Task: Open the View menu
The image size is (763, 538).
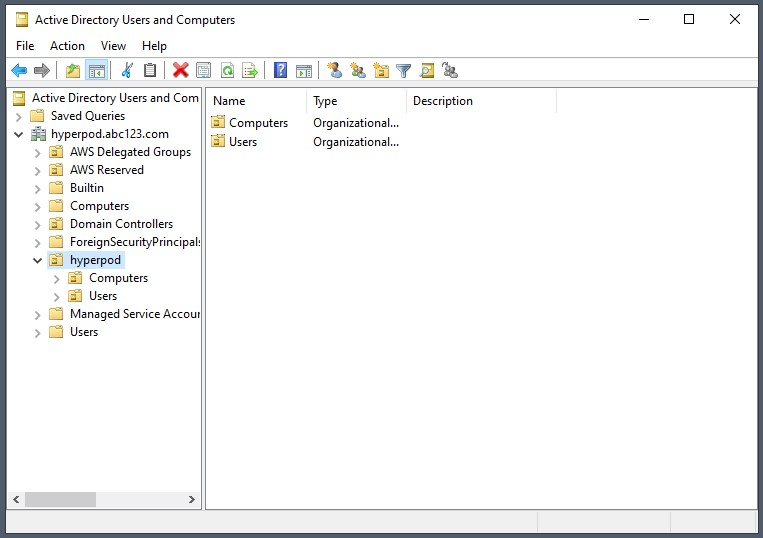Action: click(x=113, y=46)
